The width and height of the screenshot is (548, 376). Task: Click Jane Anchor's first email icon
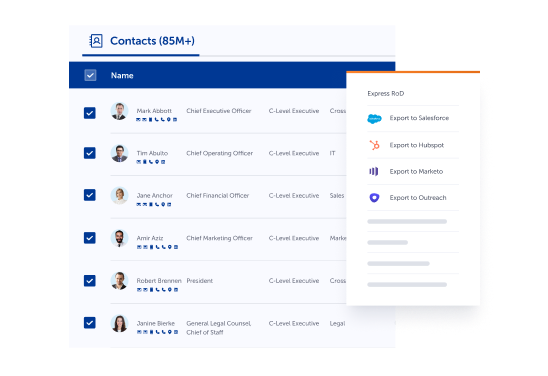(139, 204)
